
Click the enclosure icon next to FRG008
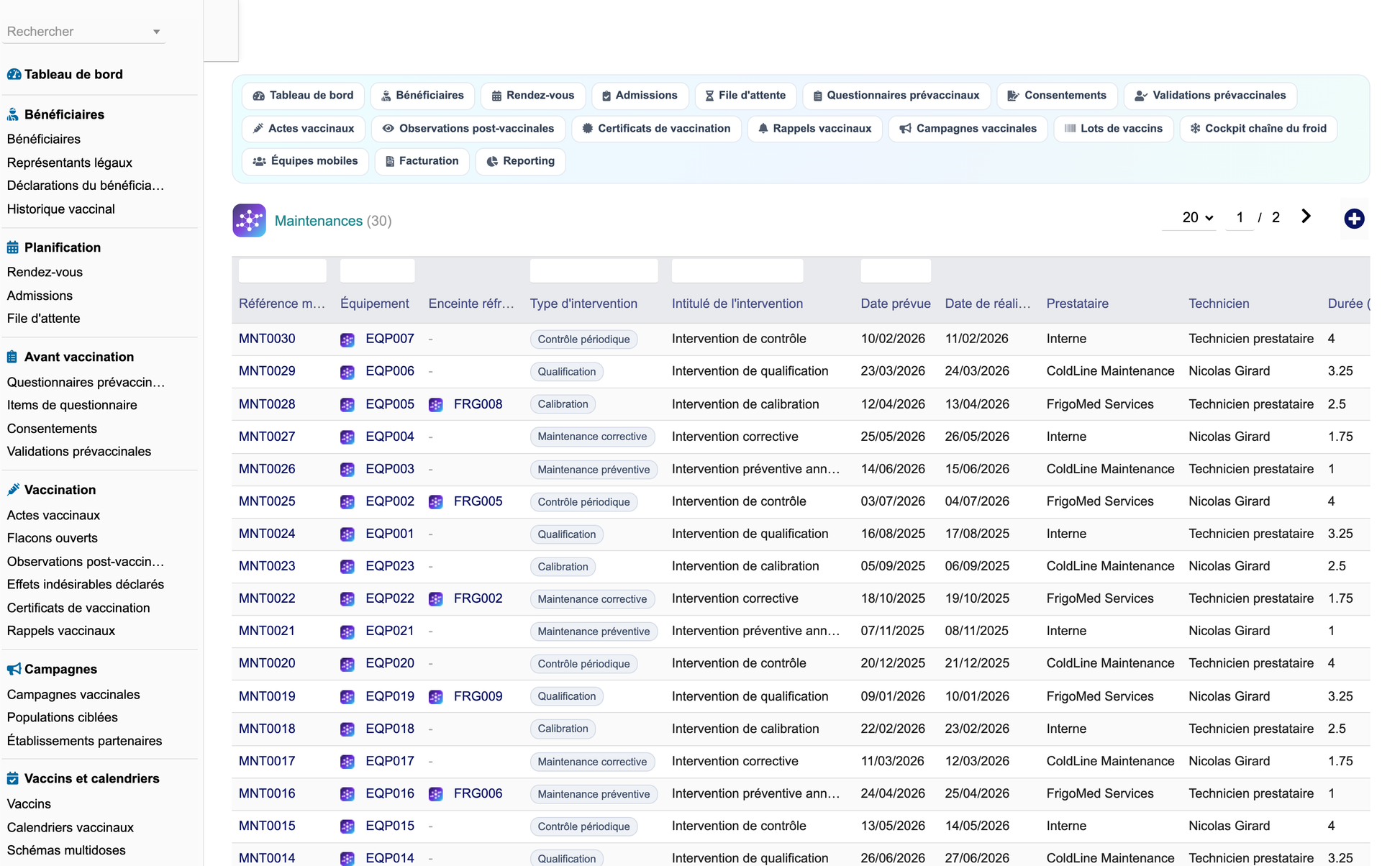tap(436, 405)
